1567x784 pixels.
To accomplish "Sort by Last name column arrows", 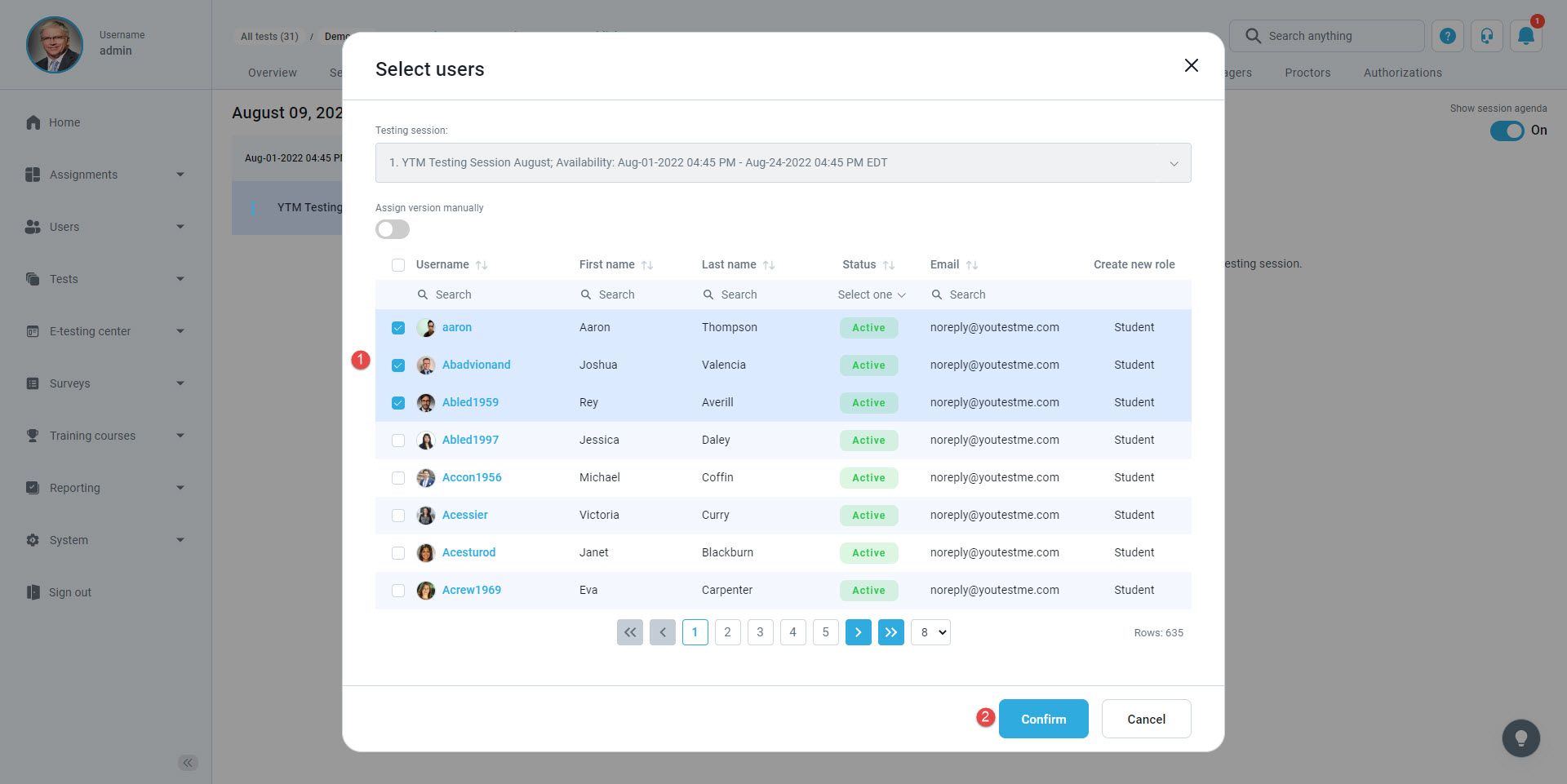I will (x=769, y=265).
